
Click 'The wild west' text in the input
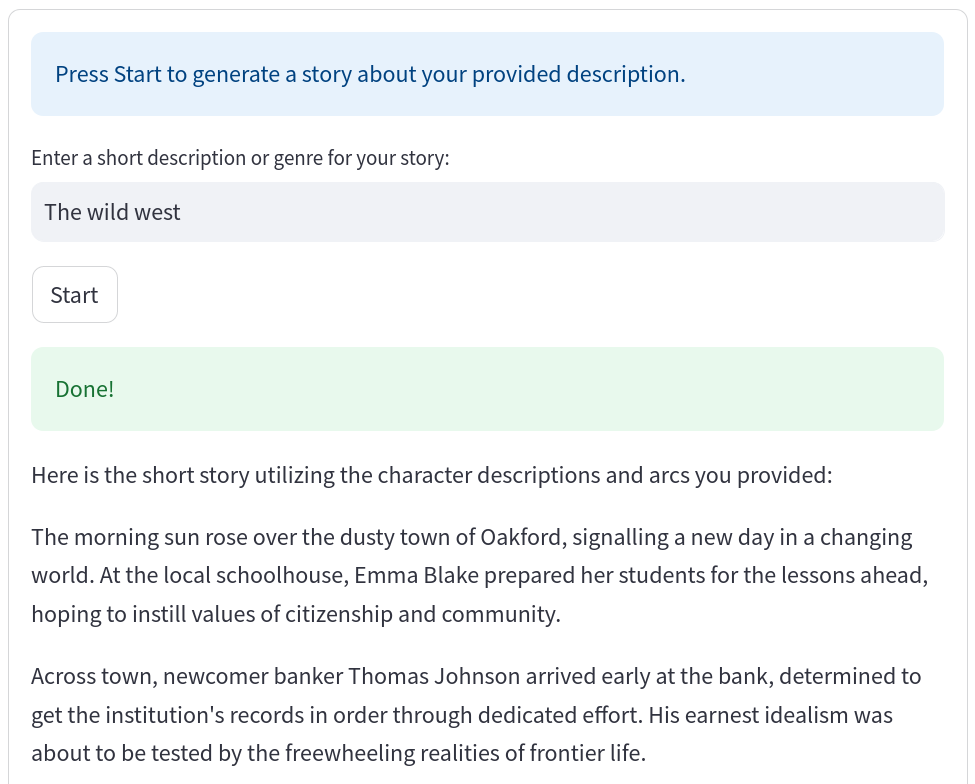[x=113, y=213]
